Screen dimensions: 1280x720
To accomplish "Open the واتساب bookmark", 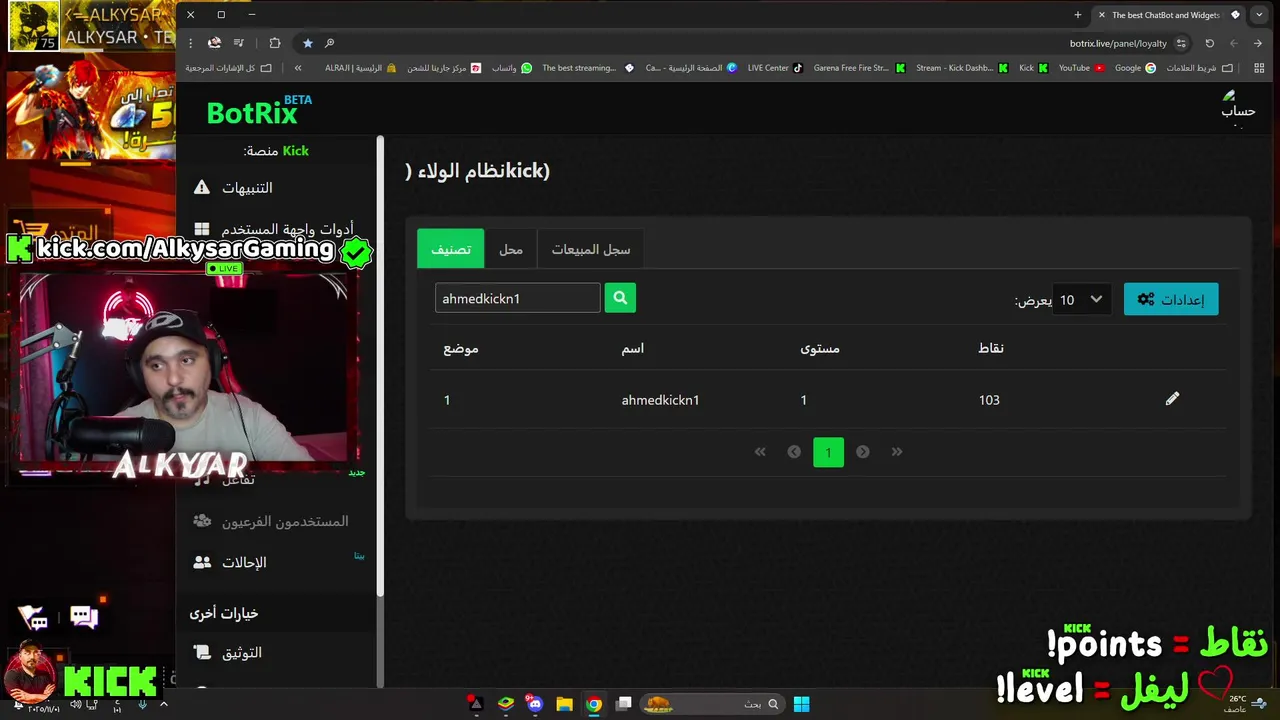I will point(512,68).
